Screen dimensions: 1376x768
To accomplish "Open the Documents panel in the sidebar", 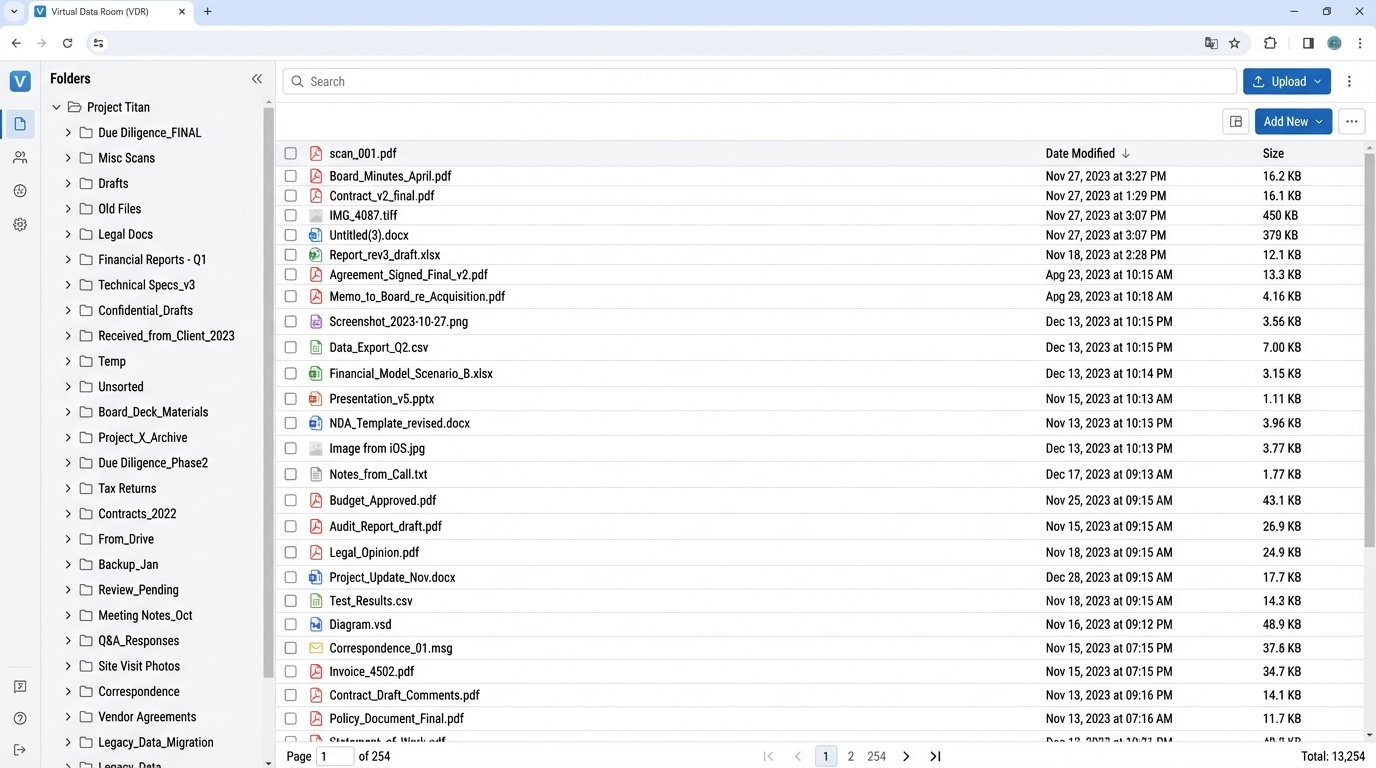I will (20, 124).
